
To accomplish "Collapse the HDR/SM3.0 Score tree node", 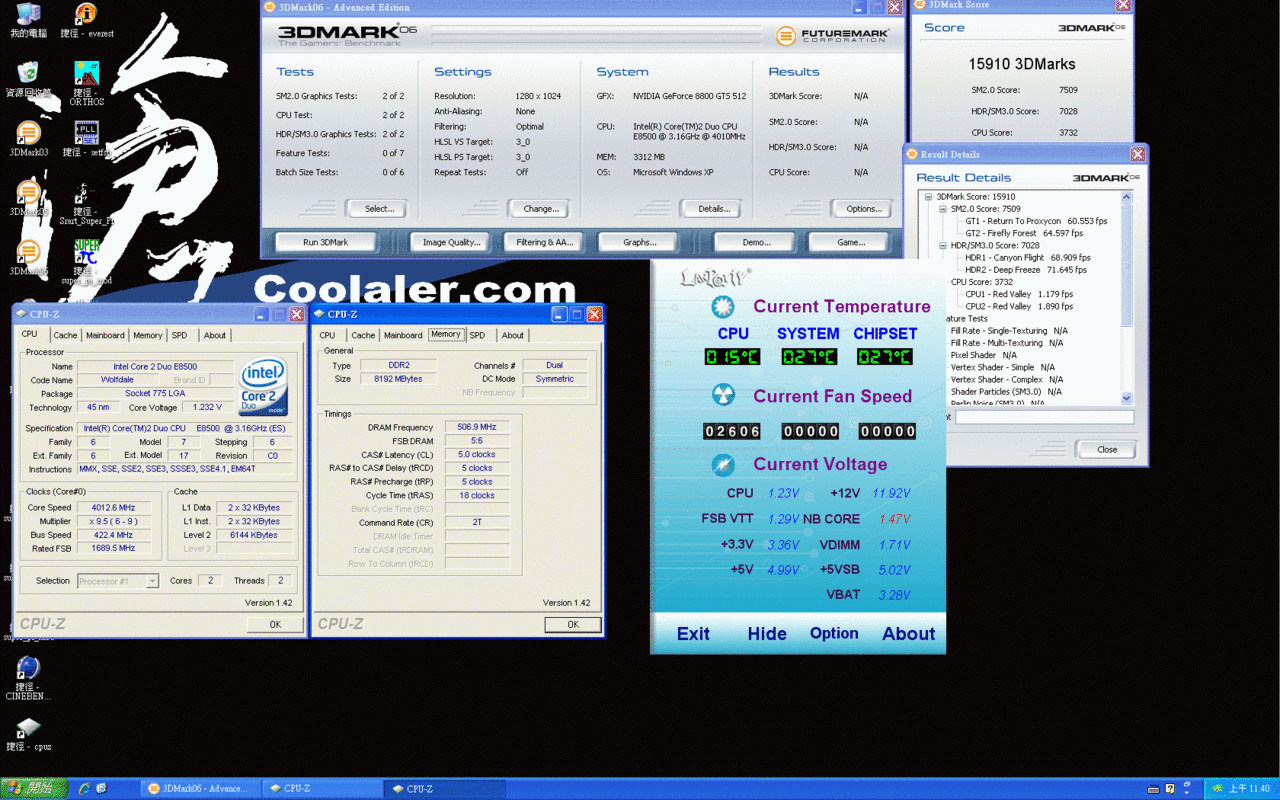I will click(x=943, y=245).
